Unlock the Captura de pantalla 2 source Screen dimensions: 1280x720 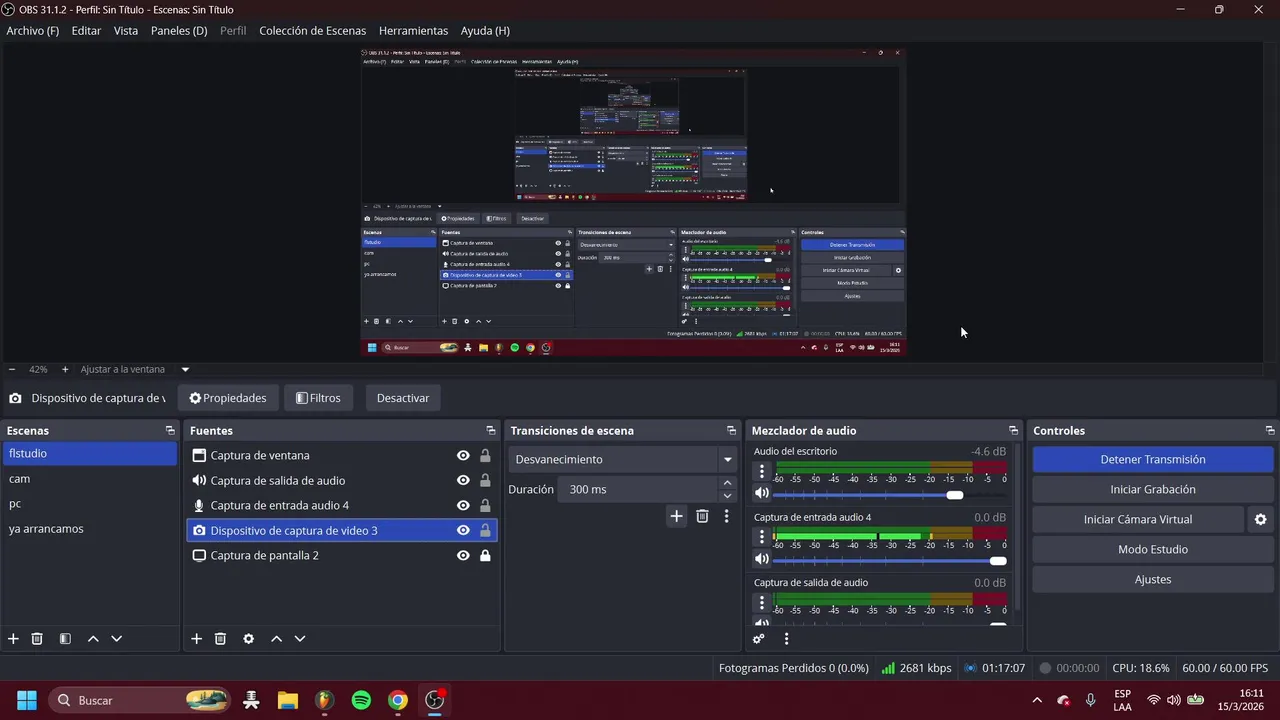[x=485, y=555]
